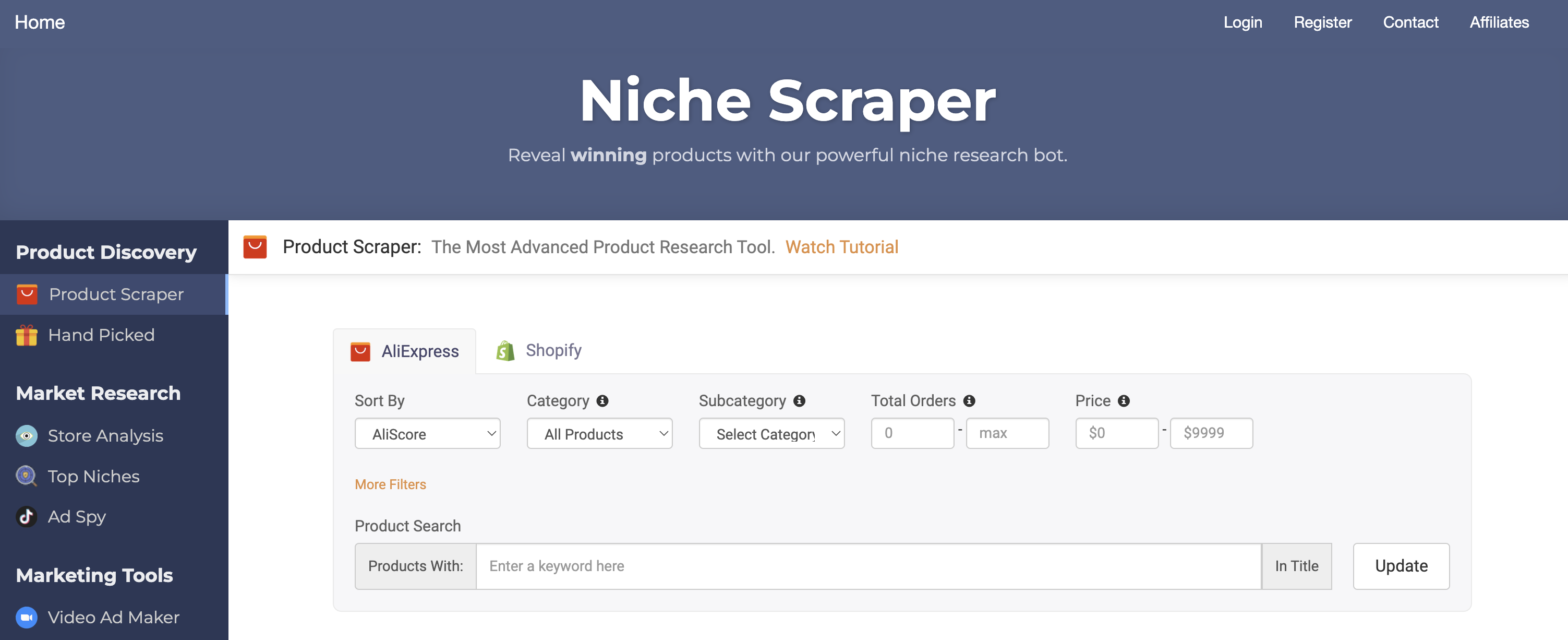Click the Ad Spy TikTok icon

(x=27, y=516)
